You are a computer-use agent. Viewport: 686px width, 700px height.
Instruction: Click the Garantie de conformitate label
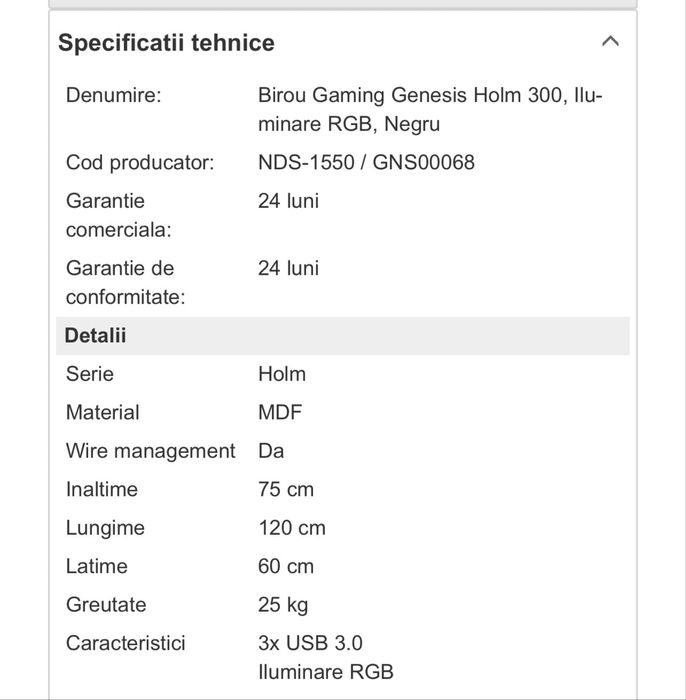point(125,283)
